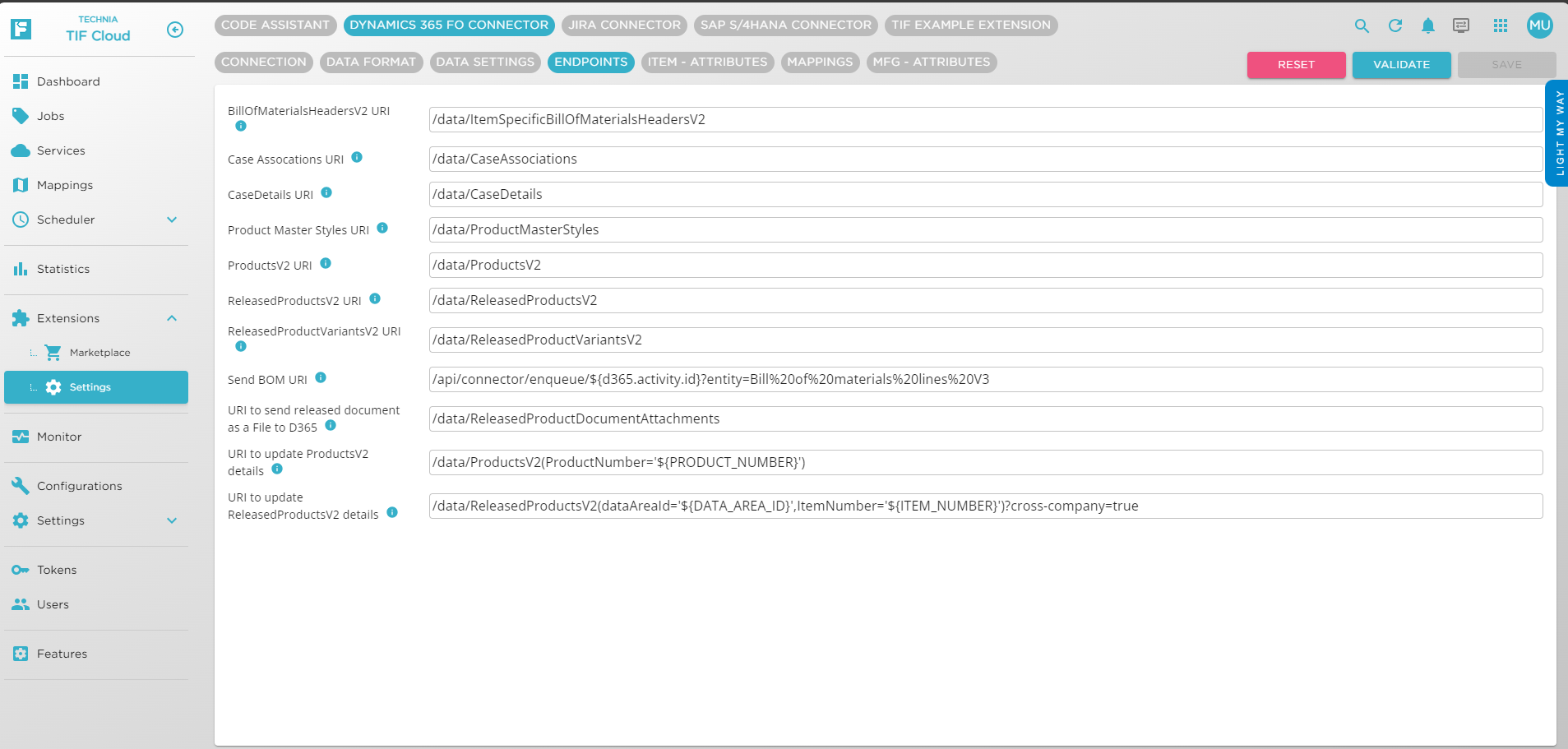Click the refresh icon in top bar
The width and height of the screenshot is (1568, 749).
(1395, 25)
